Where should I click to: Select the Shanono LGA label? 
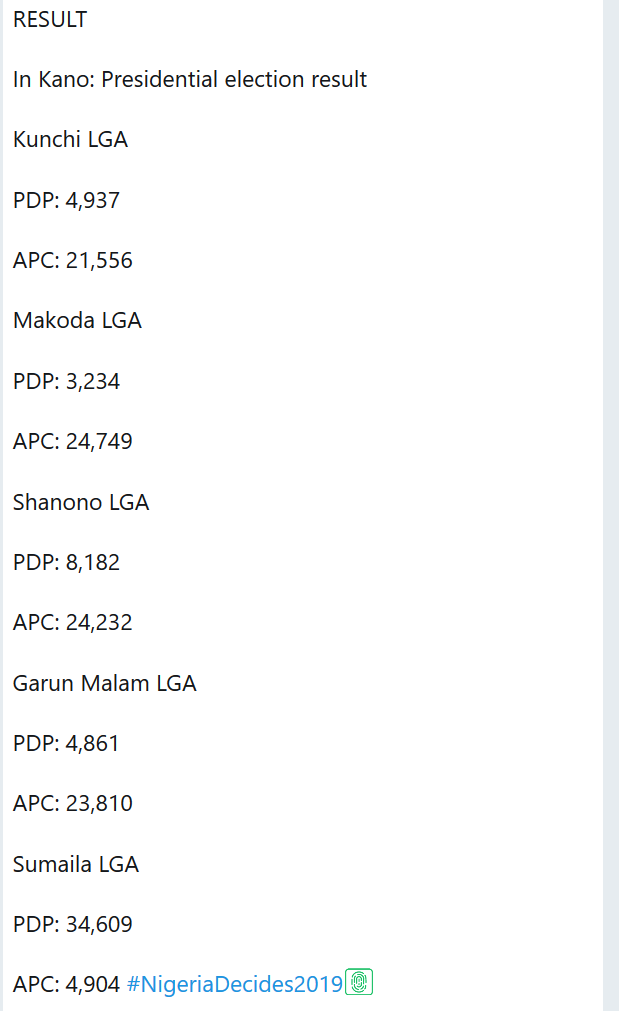[x=81, y=502]
